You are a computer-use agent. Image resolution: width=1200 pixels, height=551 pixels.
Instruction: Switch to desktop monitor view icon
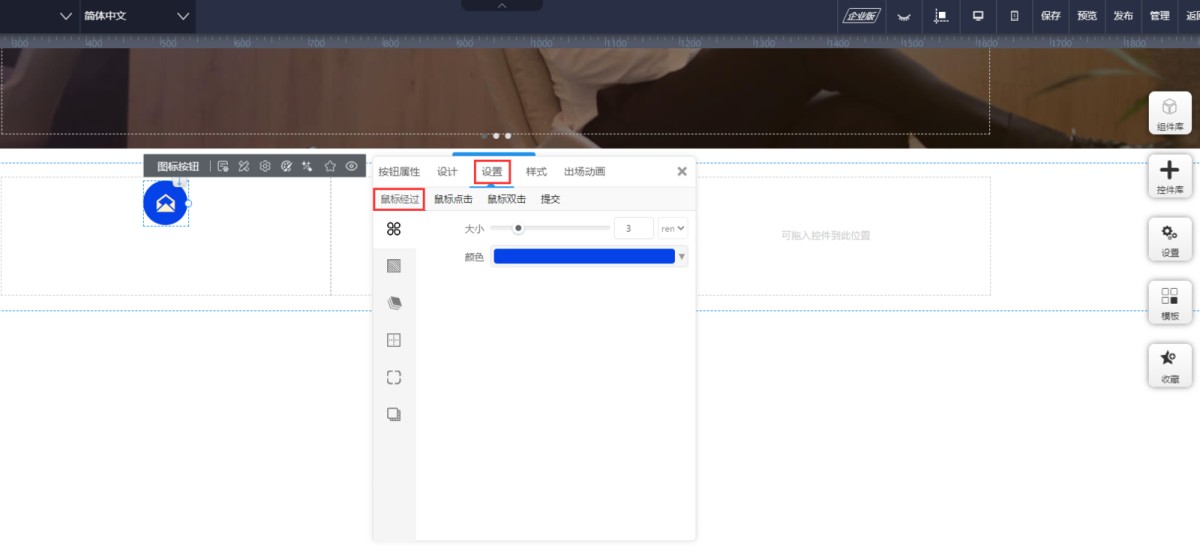978,16
